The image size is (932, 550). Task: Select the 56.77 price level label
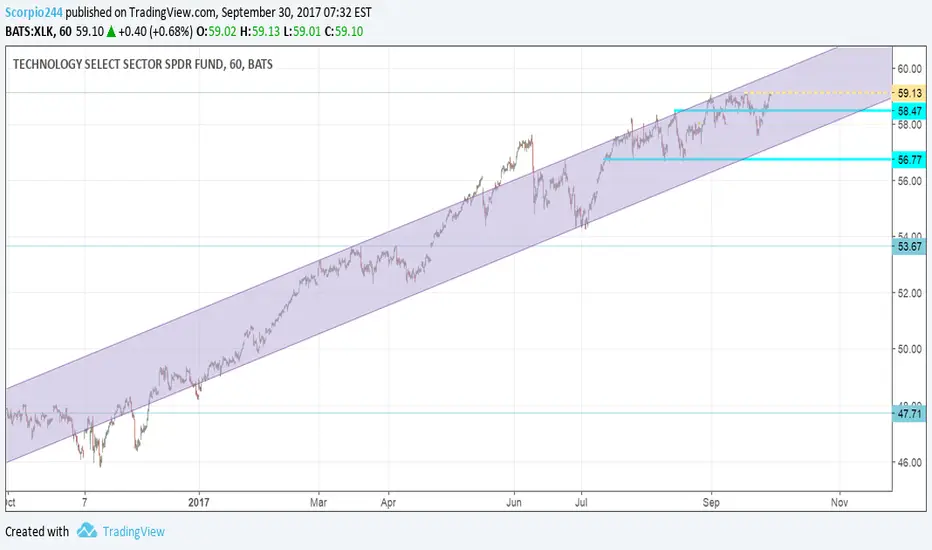click(909, 159)
